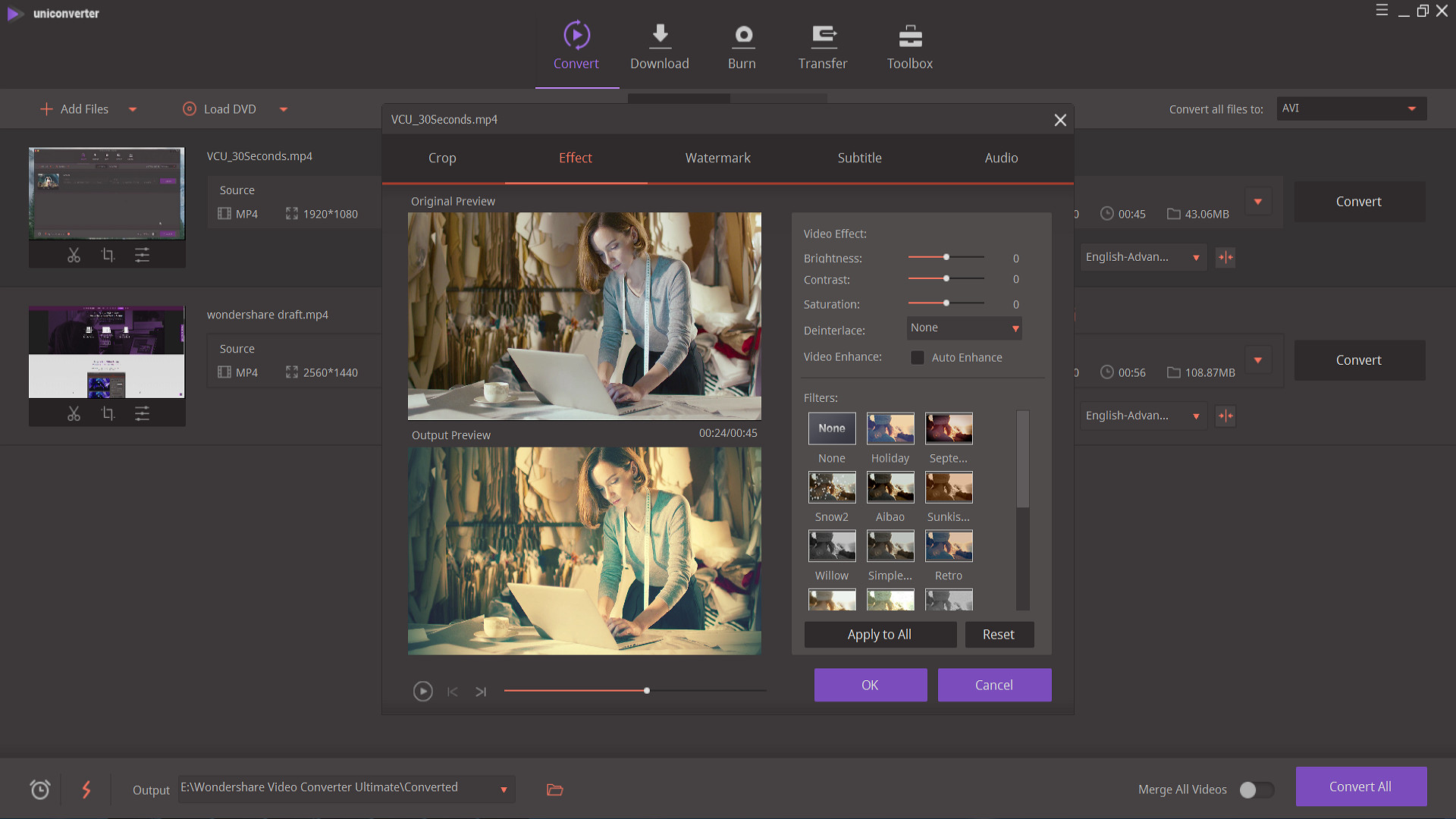Click the Reset button
The width and height of the screenshot is (1456, 819).
997,634
